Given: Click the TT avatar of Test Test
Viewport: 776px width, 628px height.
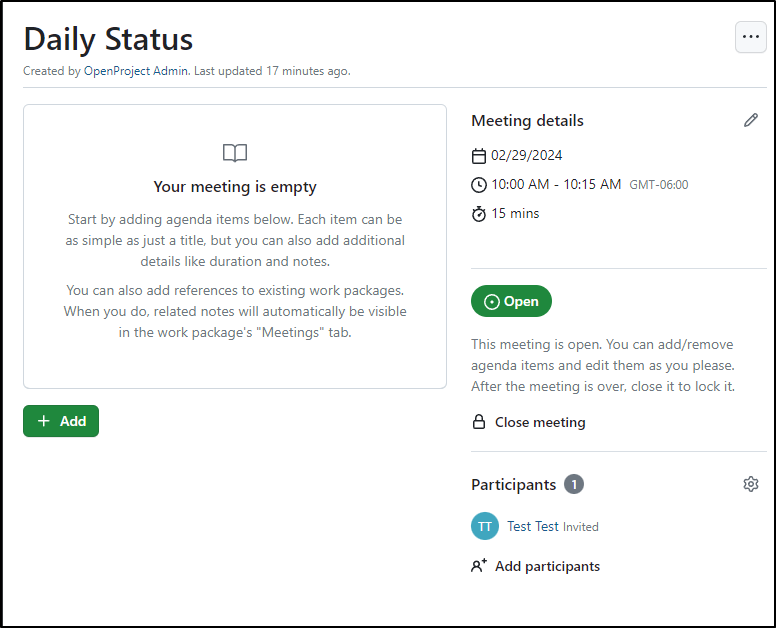Looking at the screenshot, I should 485,526.
